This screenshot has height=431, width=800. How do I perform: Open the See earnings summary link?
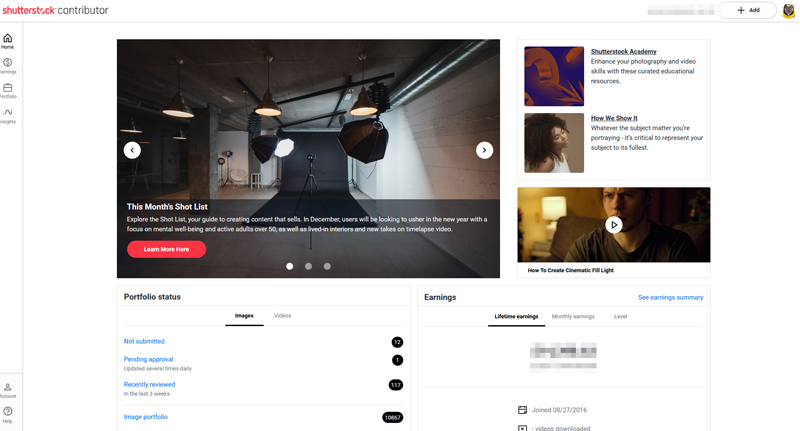(670, 297)
